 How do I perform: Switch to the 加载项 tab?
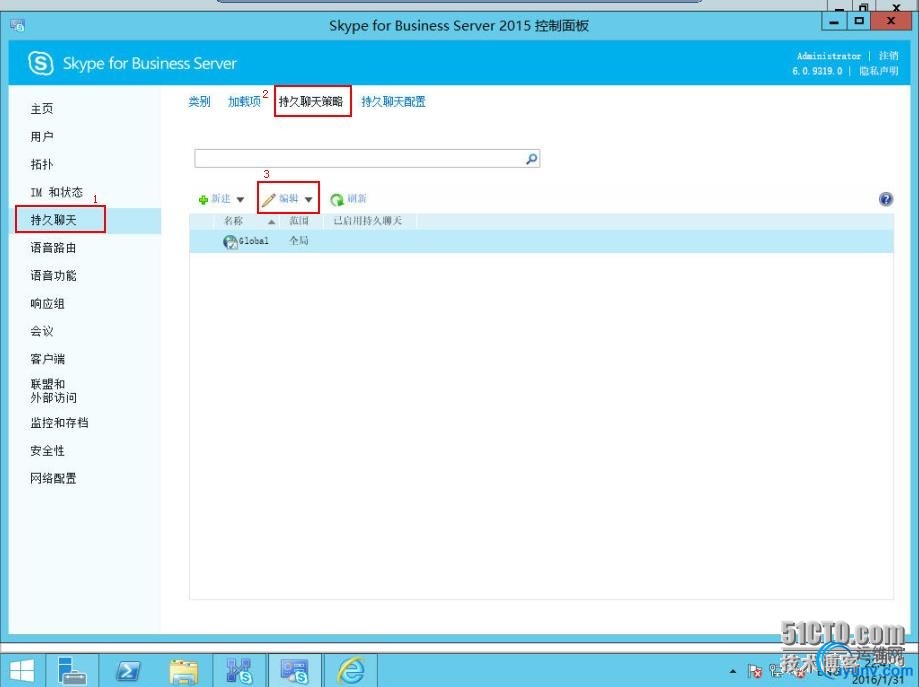pyautogui.click(x=244, y=101)
